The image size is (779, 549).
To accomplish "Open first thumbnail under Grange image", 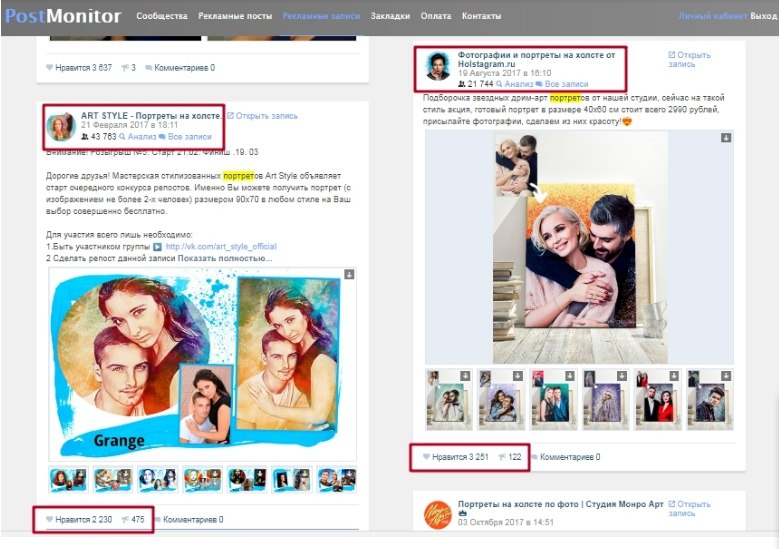I will [x=69, y=479].
